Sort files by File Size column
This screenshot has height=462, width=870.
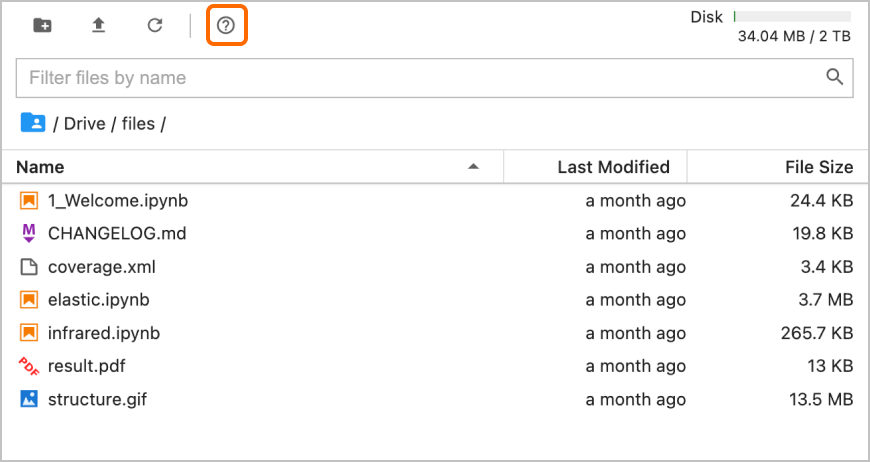point(819,167)
